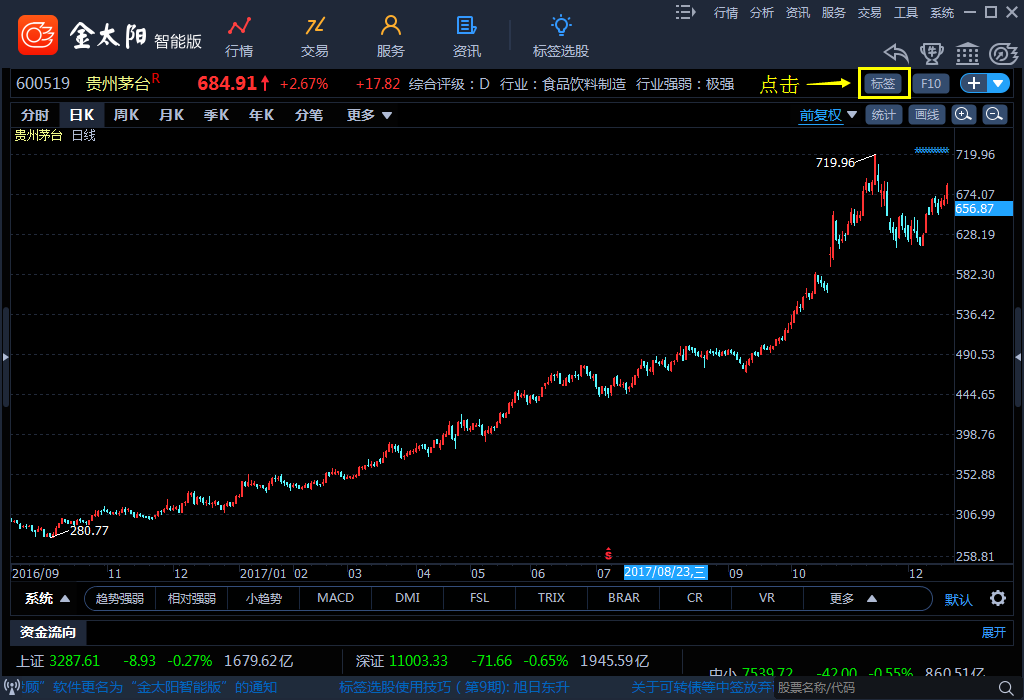Open the 服务 menu in the title bar
1024x700 pixels.
tap(833, 12)
